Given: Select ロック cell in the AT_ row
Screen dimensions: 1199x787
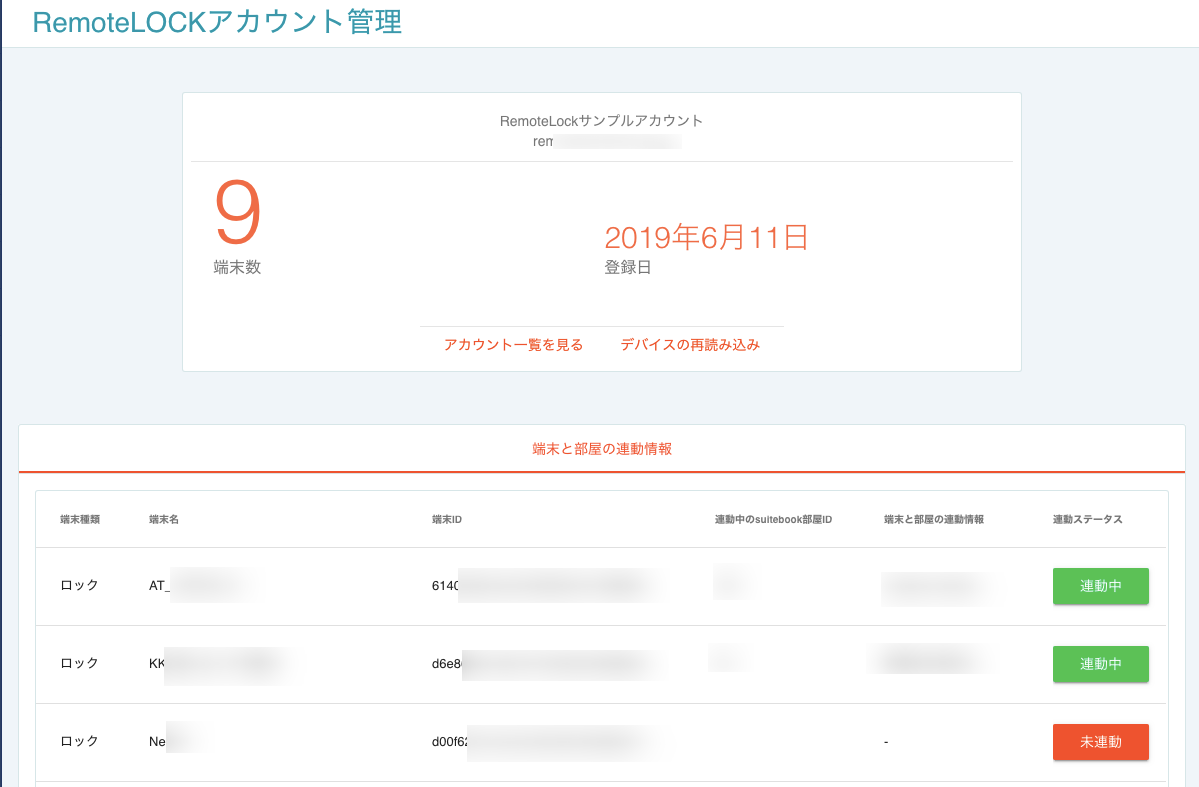Looking at the screenshot, I should pos(80,585).
